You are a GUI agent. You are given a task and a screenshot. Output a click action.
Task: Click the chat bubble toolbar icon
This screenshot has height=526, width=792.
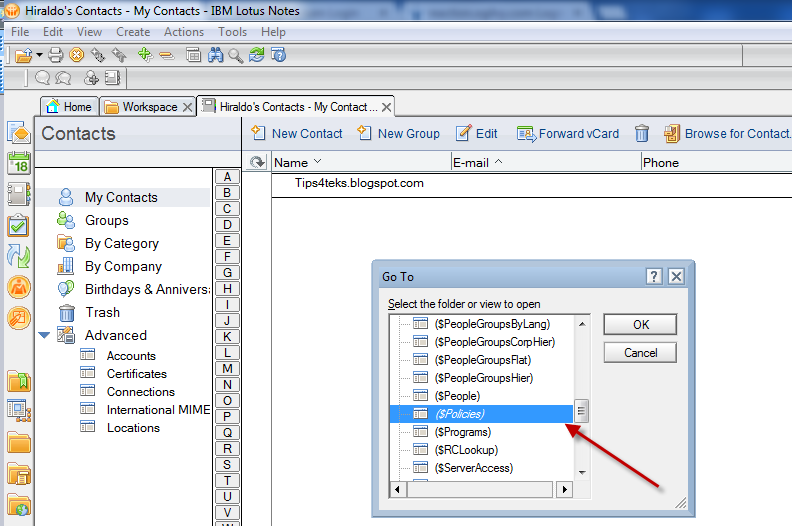(43, 78)
